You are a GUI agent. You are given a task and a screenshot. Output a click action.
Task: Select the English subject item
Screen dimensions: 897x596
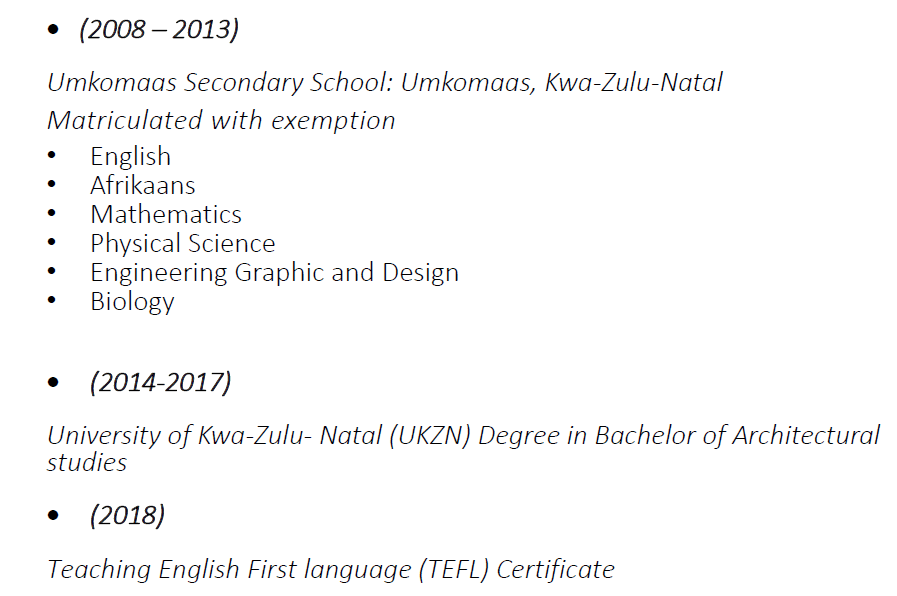coord(130,157)
